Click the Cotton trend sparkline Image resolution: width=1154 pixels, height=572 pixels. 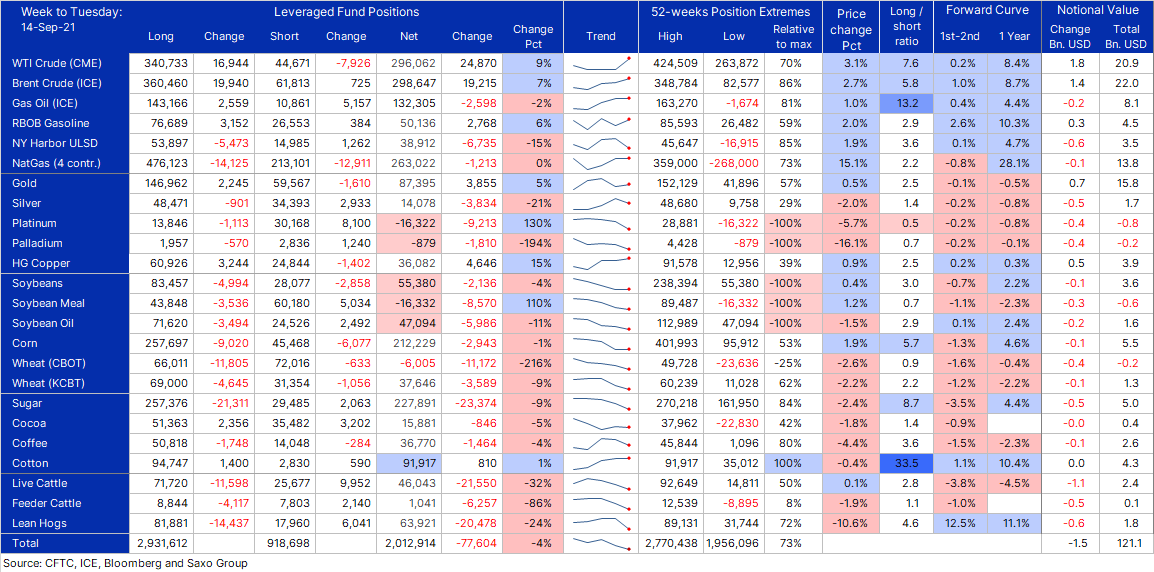tap(601, 463)
